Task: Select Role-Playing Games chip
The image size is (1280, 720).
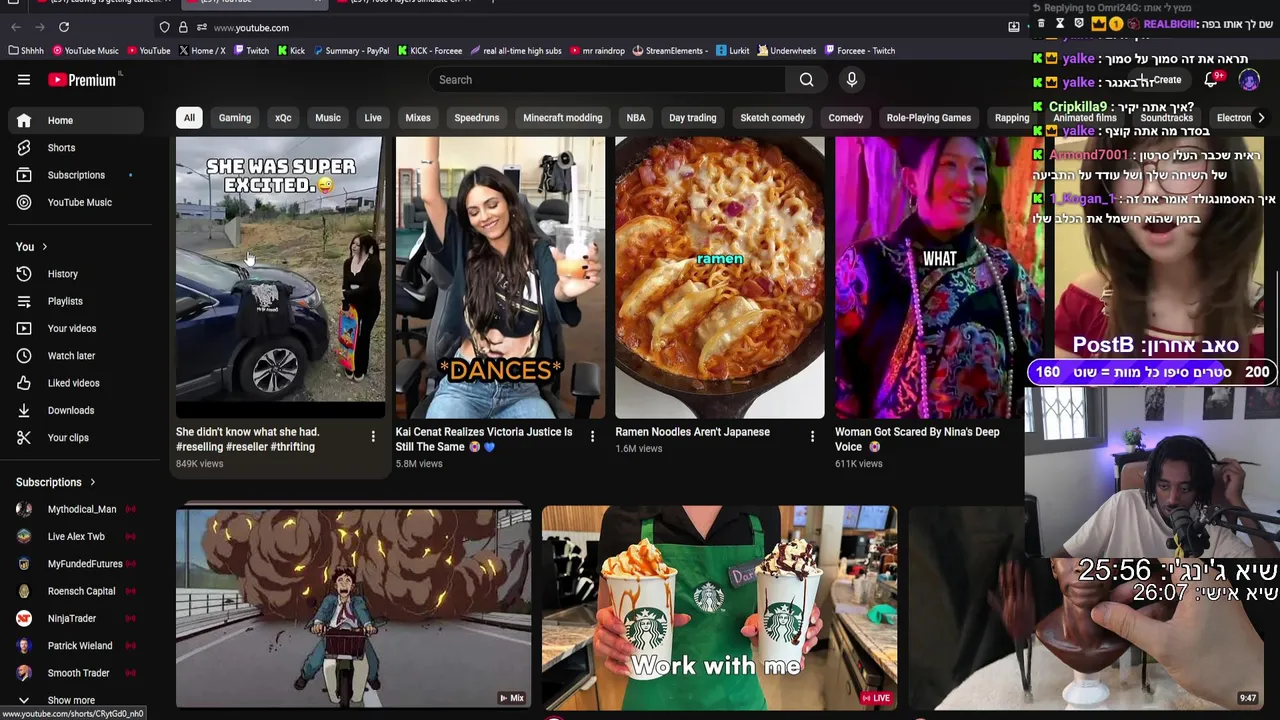Action: 929,118
